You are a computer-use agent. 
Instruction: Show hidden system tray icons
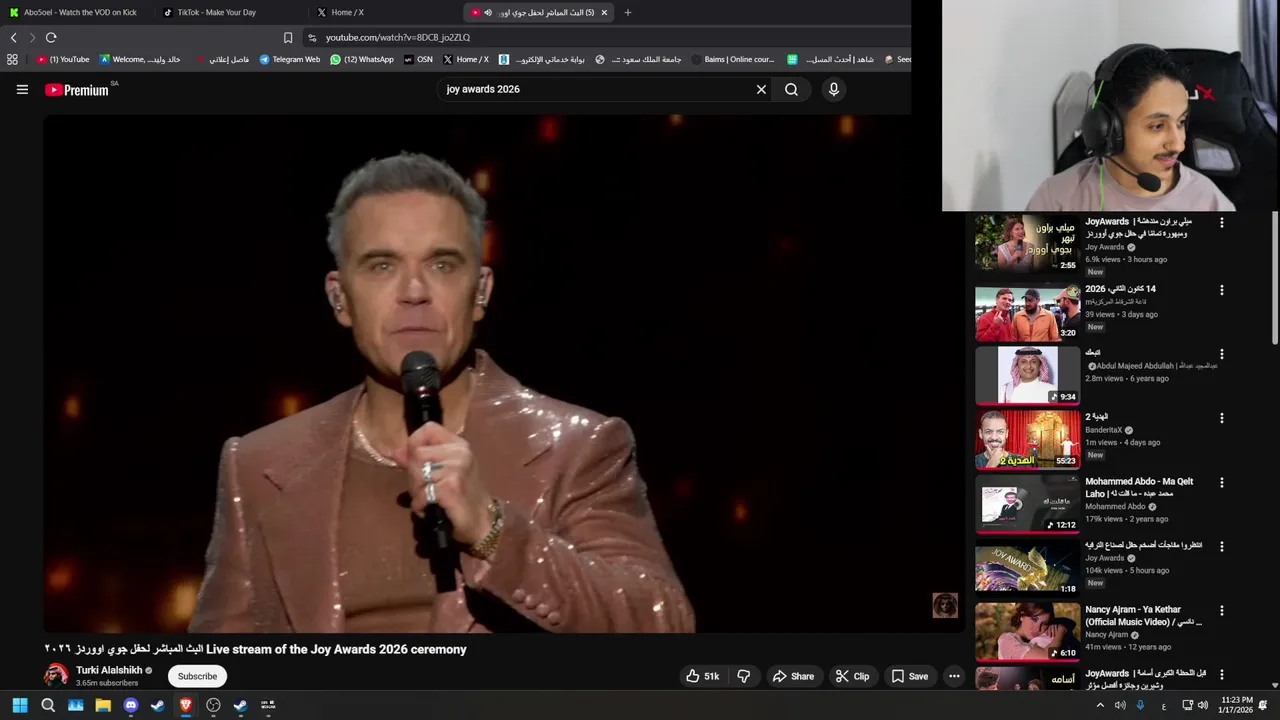point(1101,705)
